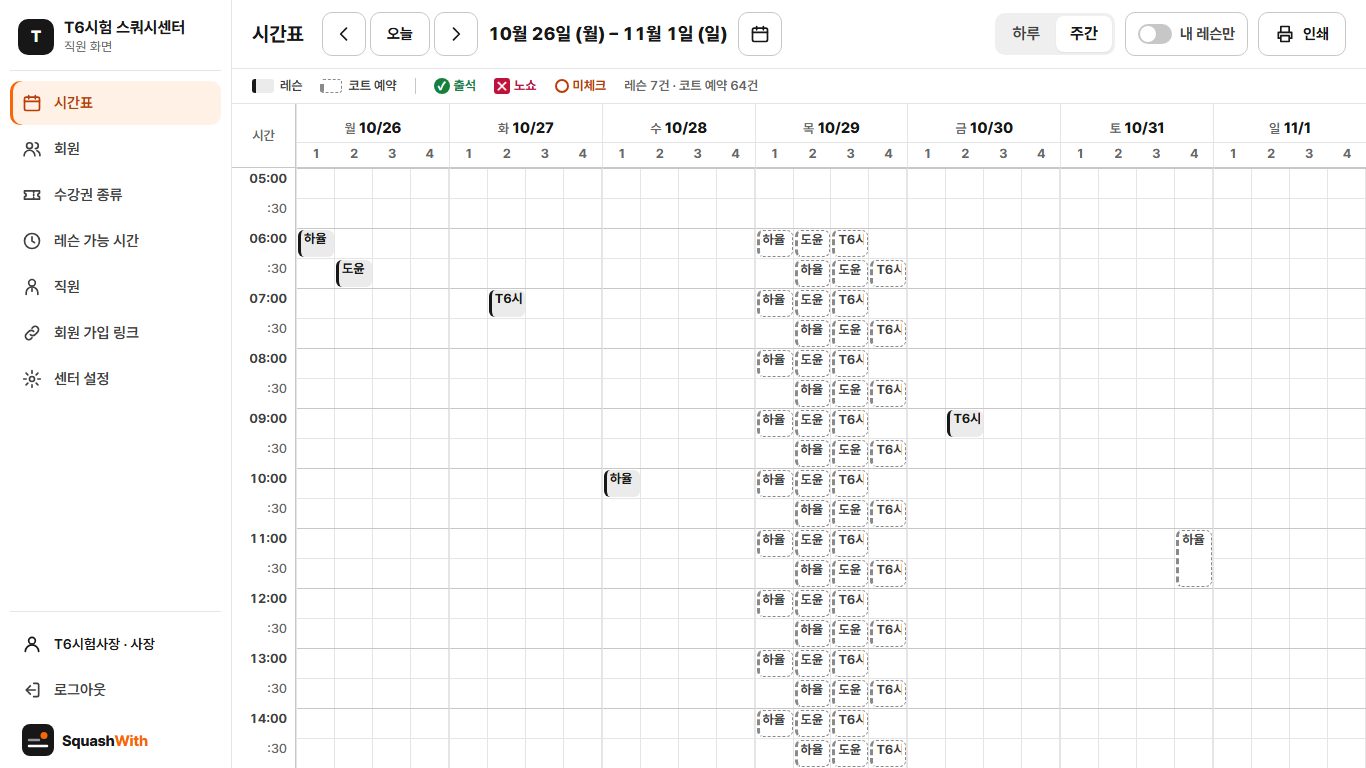Click the 05:00 time label

pyautogui.click(x=268, y=179)
